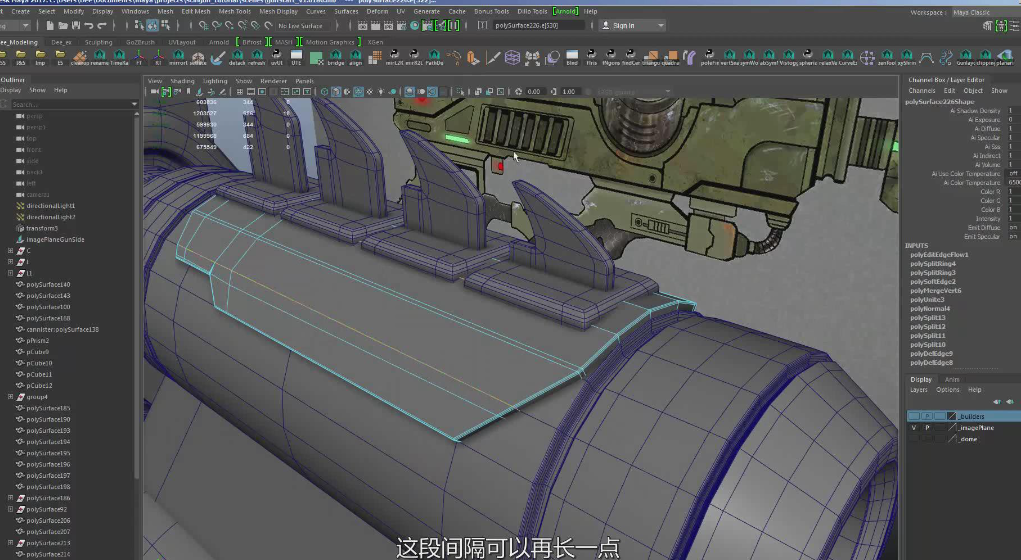1021x560 pixels.
Task: Toggle select-by-object-type mode icon
Action: pyautogui.click(x=152, y=25)
